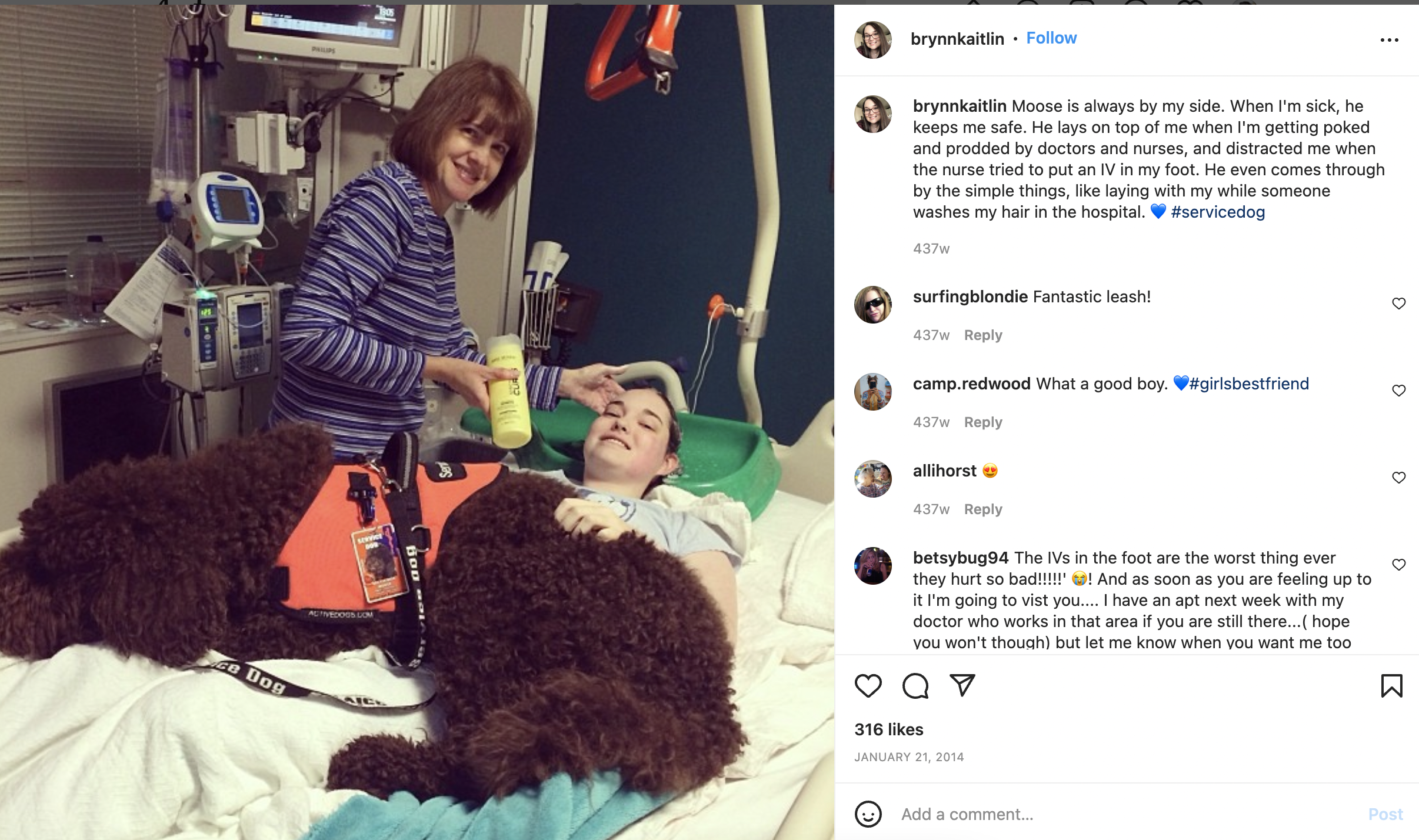1419x840 pixels.
Task: Like surfingblondie's comment
Action: (1398, 304)
